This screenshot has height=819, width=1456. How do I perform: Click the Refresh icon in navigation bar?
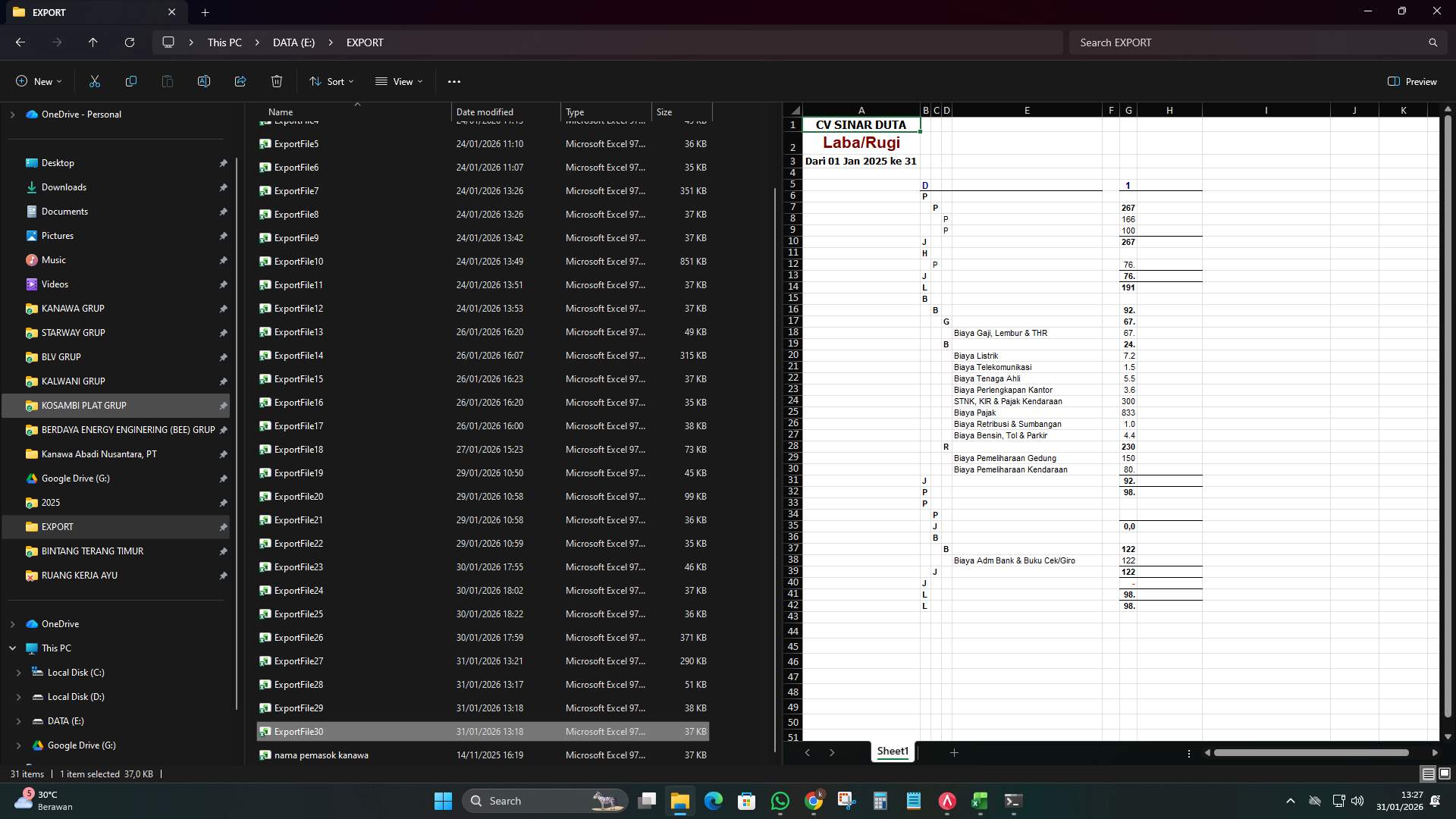129,42
